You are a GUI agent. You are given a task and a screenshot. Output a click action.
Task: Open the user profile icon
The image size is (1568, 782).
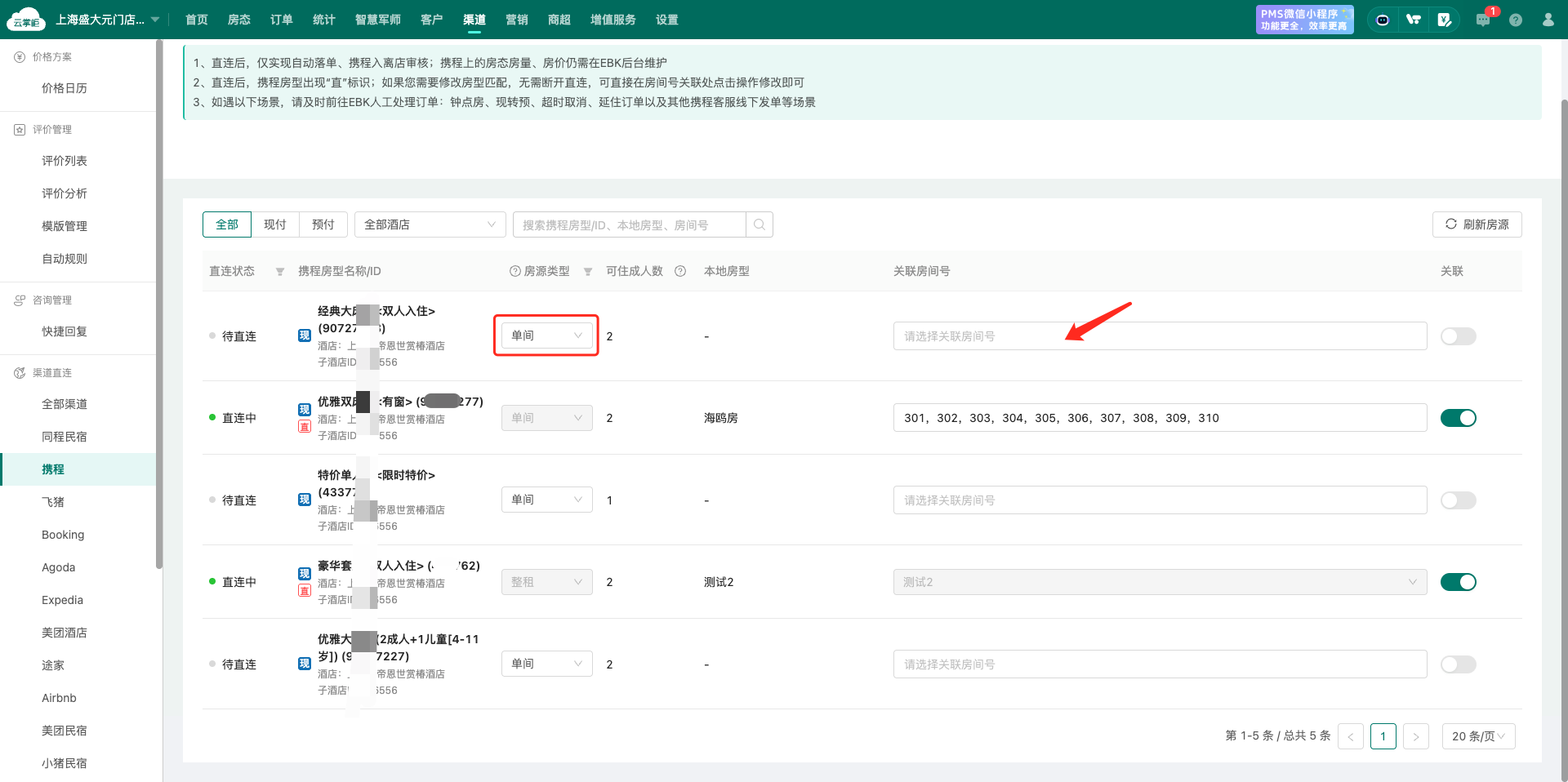(1548, 20)
